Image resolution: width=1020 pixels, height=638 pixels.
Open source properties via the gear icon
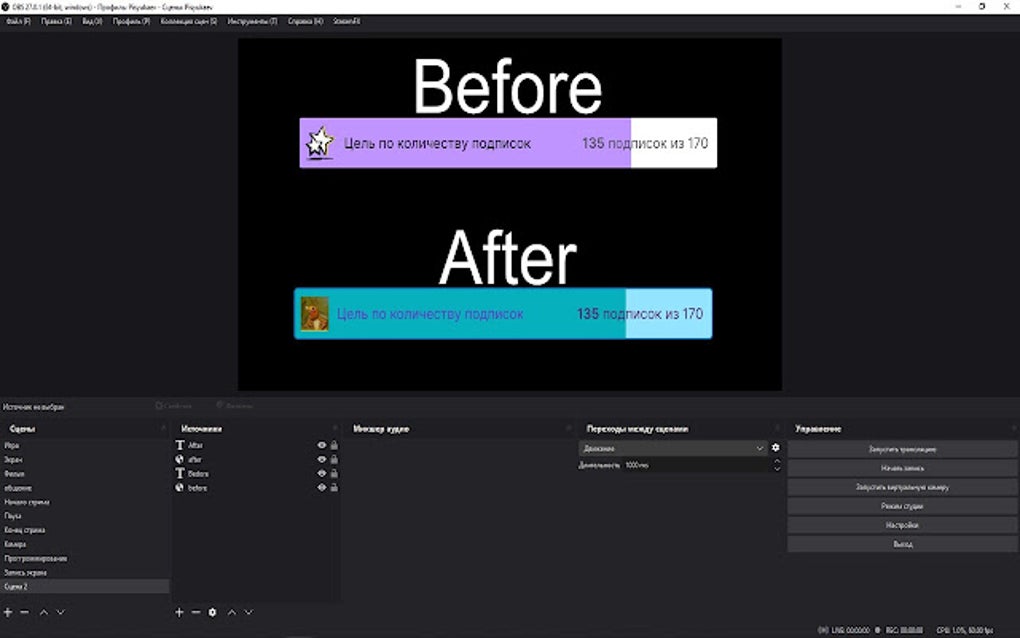click(211, 612)
